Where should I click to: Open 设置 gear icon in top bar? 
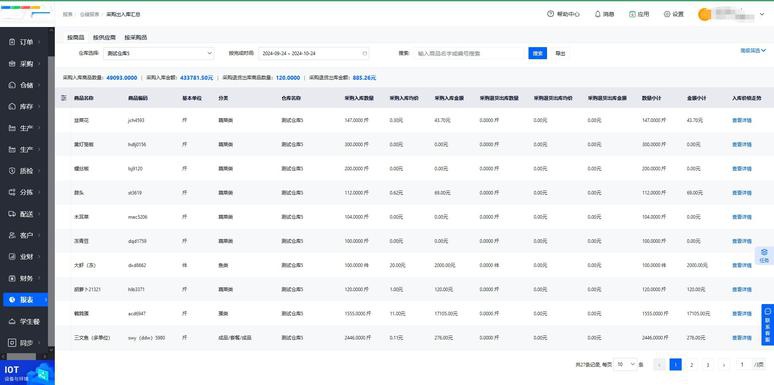tap(667, 14)
